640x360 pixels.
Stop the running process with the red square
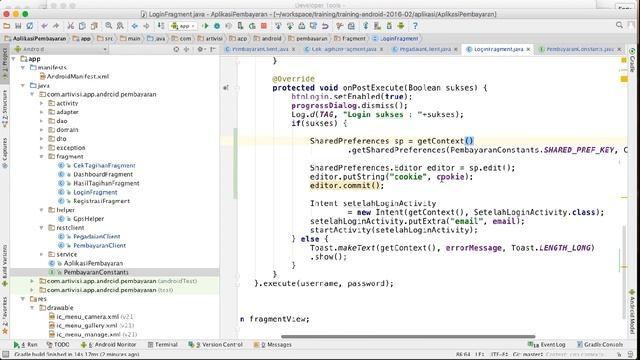point(264,26)
